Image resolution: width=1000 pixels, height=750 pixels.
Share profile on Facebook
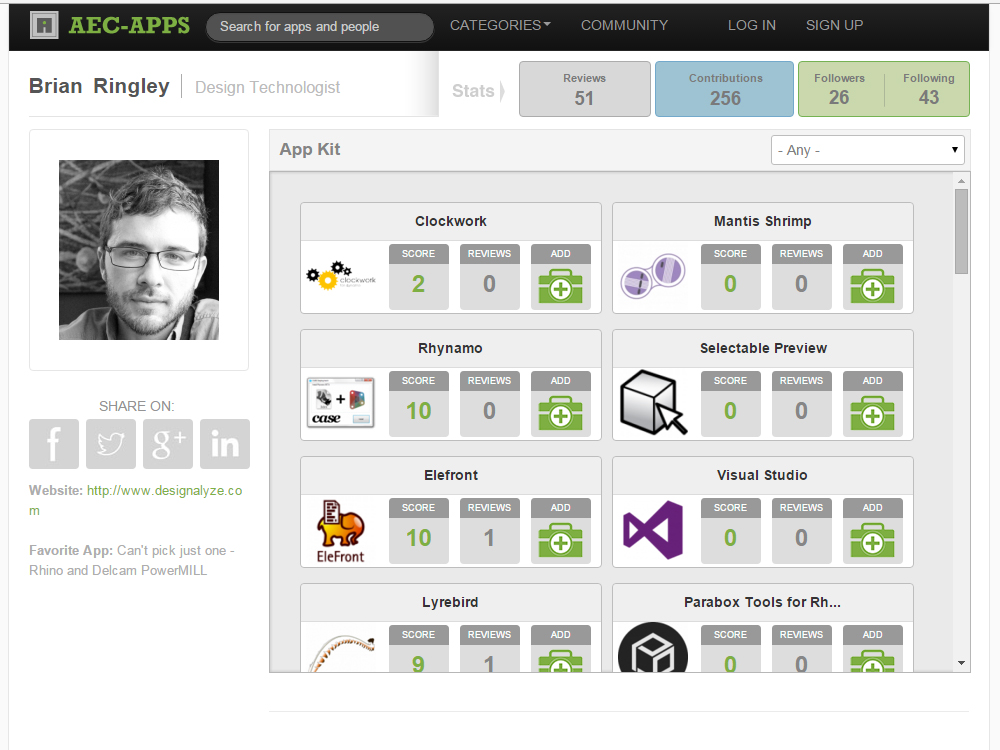click(54, 444)
